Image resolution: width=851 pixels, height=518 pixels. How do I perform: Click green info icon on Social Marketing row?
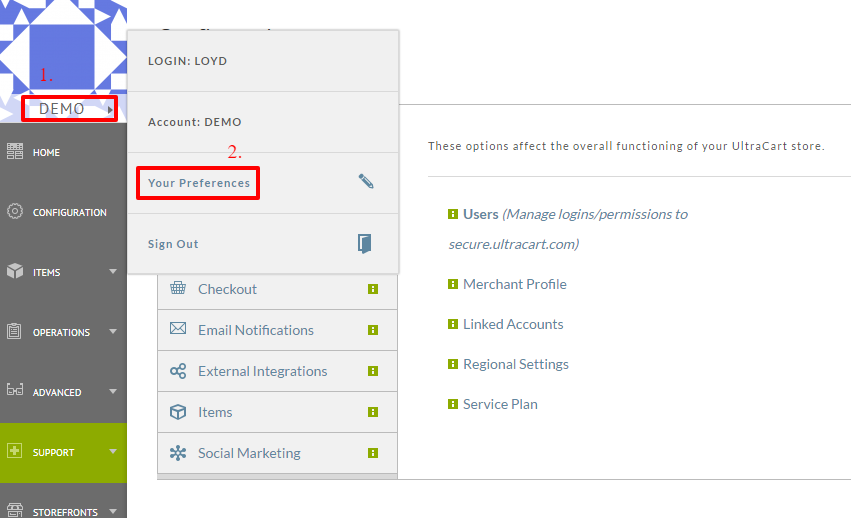click(x=373, y=453)
